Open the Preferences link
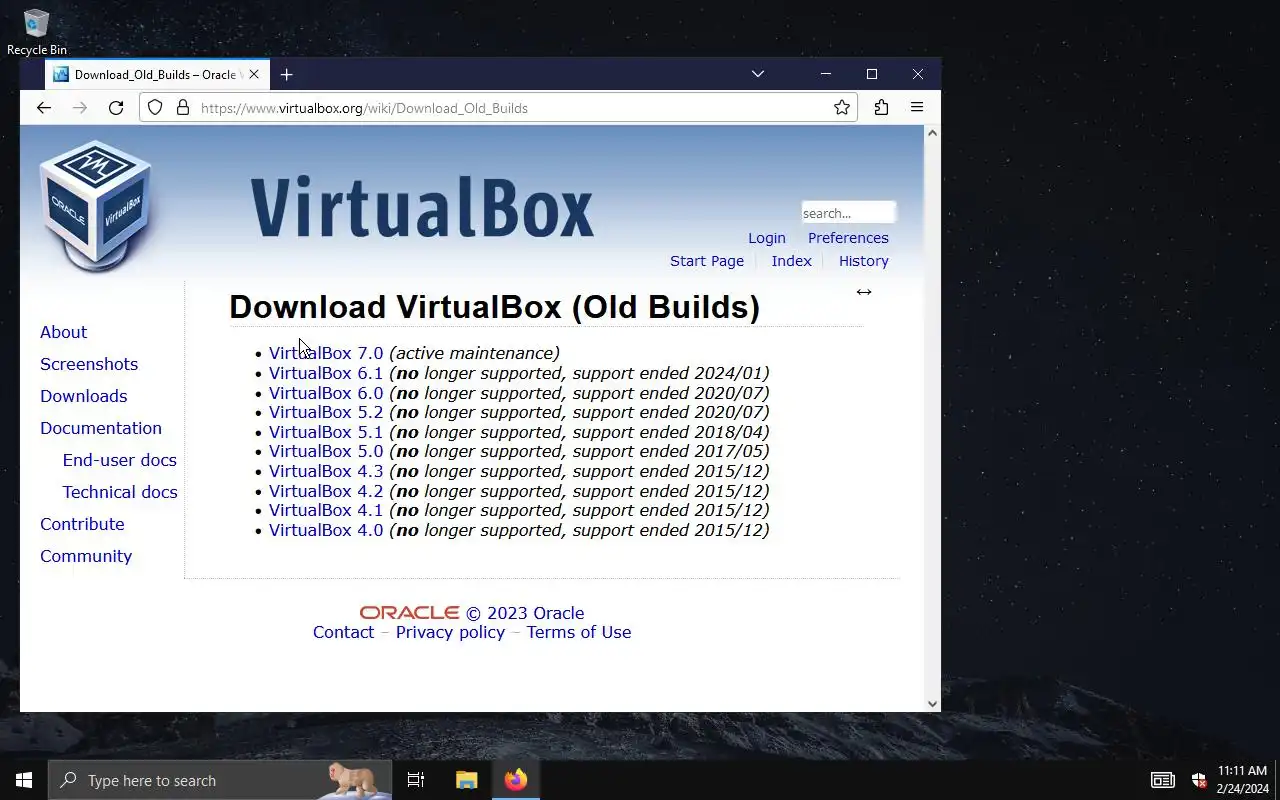 848,238
